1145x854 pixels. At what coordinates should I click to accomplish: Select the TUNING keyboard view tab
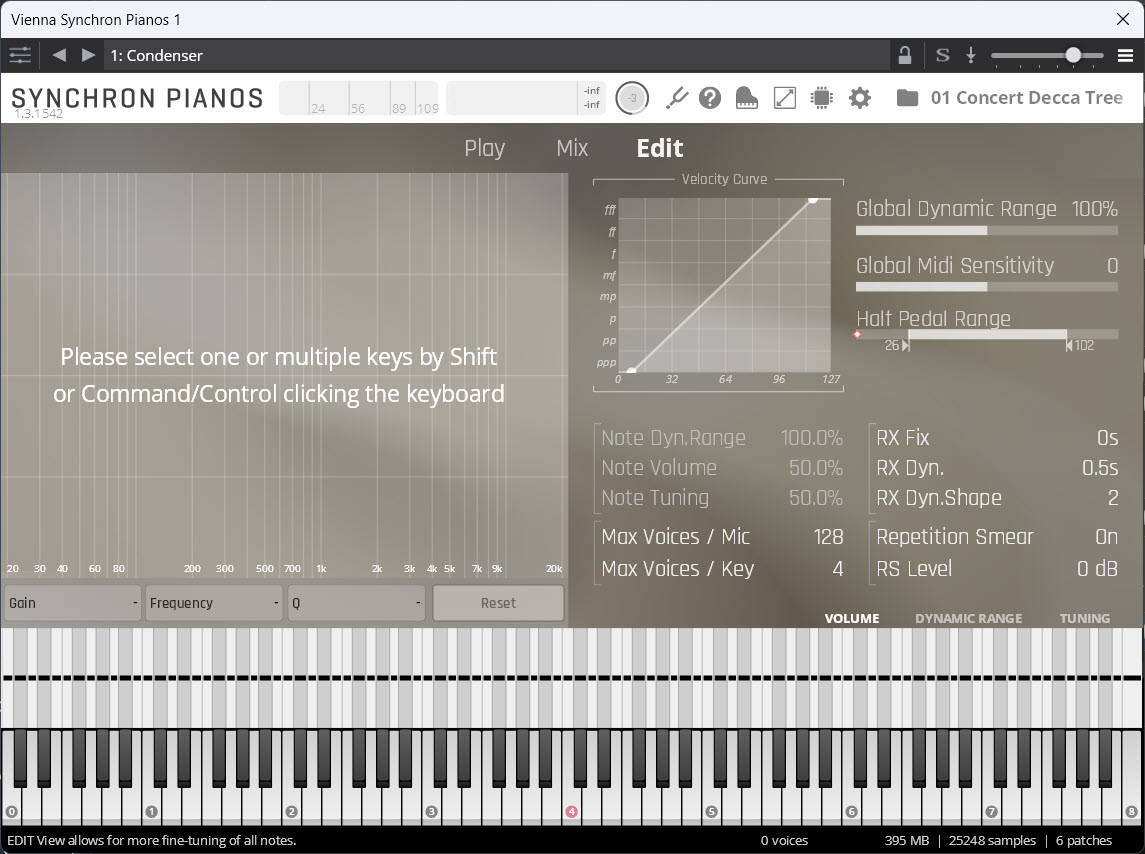[1084, 618]
